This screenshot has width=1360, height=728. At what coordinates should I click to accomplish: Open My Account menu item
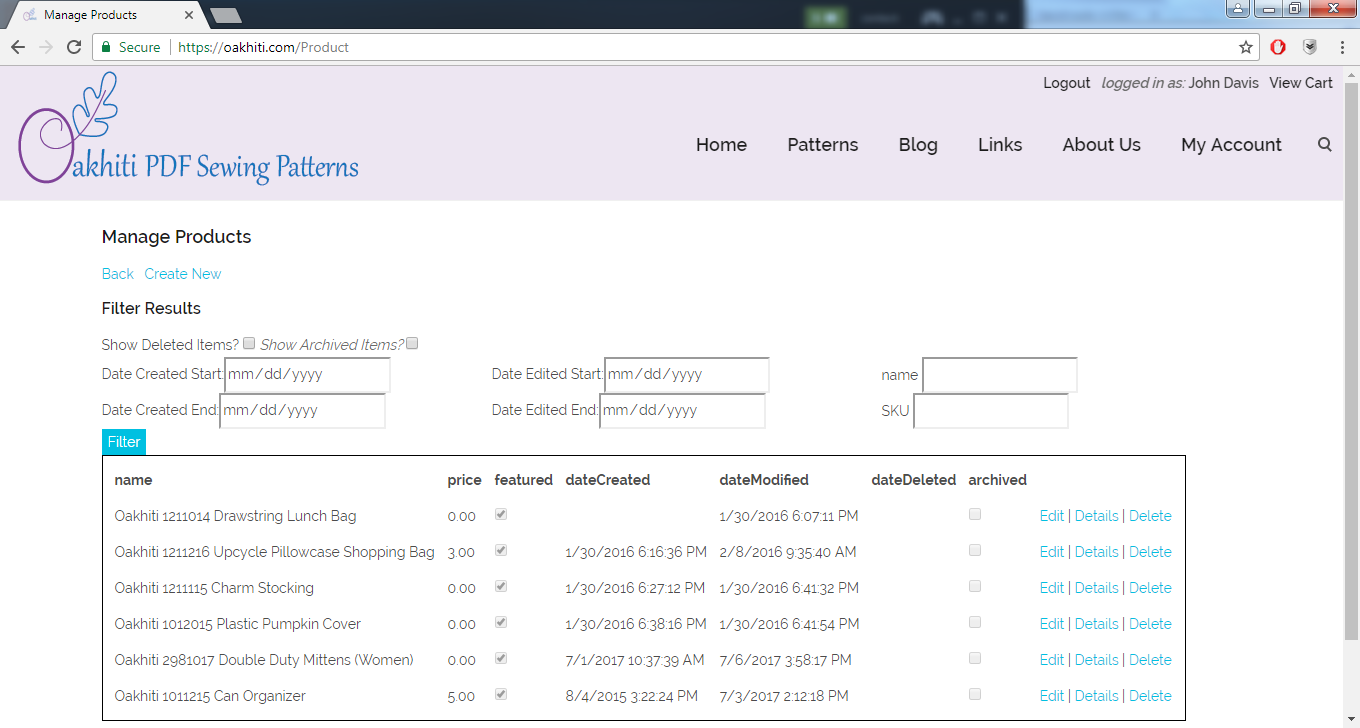[x=1231, y=144]
